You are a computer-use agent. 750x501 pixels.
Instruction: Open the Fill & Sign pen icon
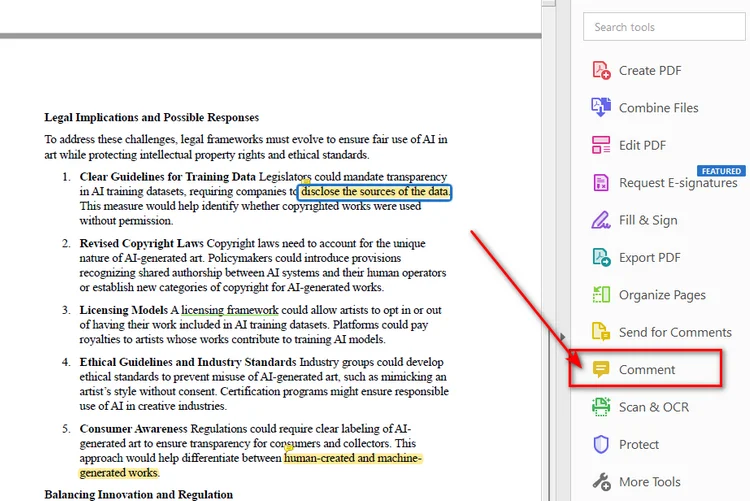pos(601,220)
